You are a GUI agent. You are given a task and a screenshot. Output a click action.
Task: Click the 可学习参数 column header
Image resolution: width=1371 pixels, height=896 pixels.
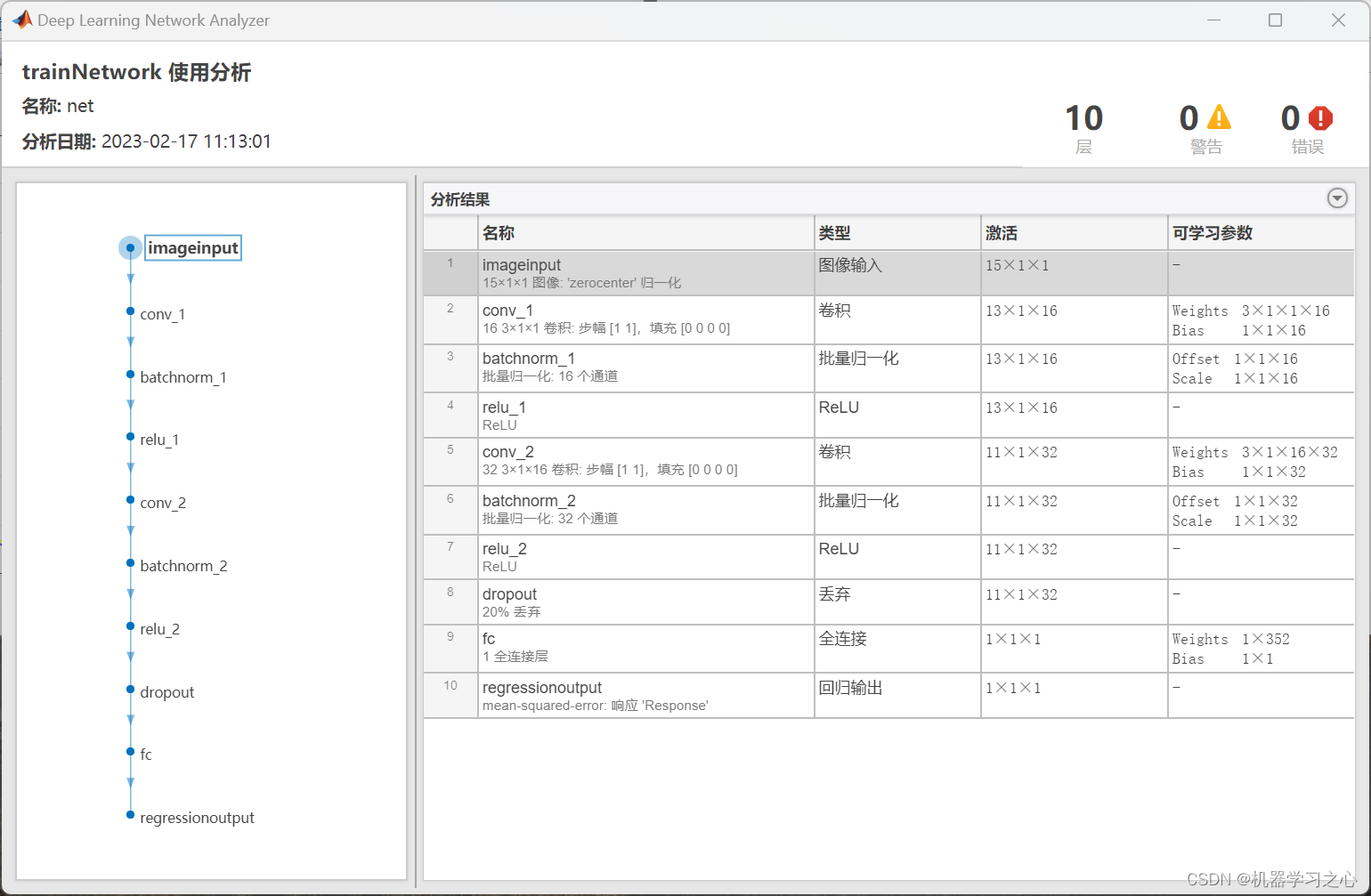pyautogui.click(x=1261, y=233)
